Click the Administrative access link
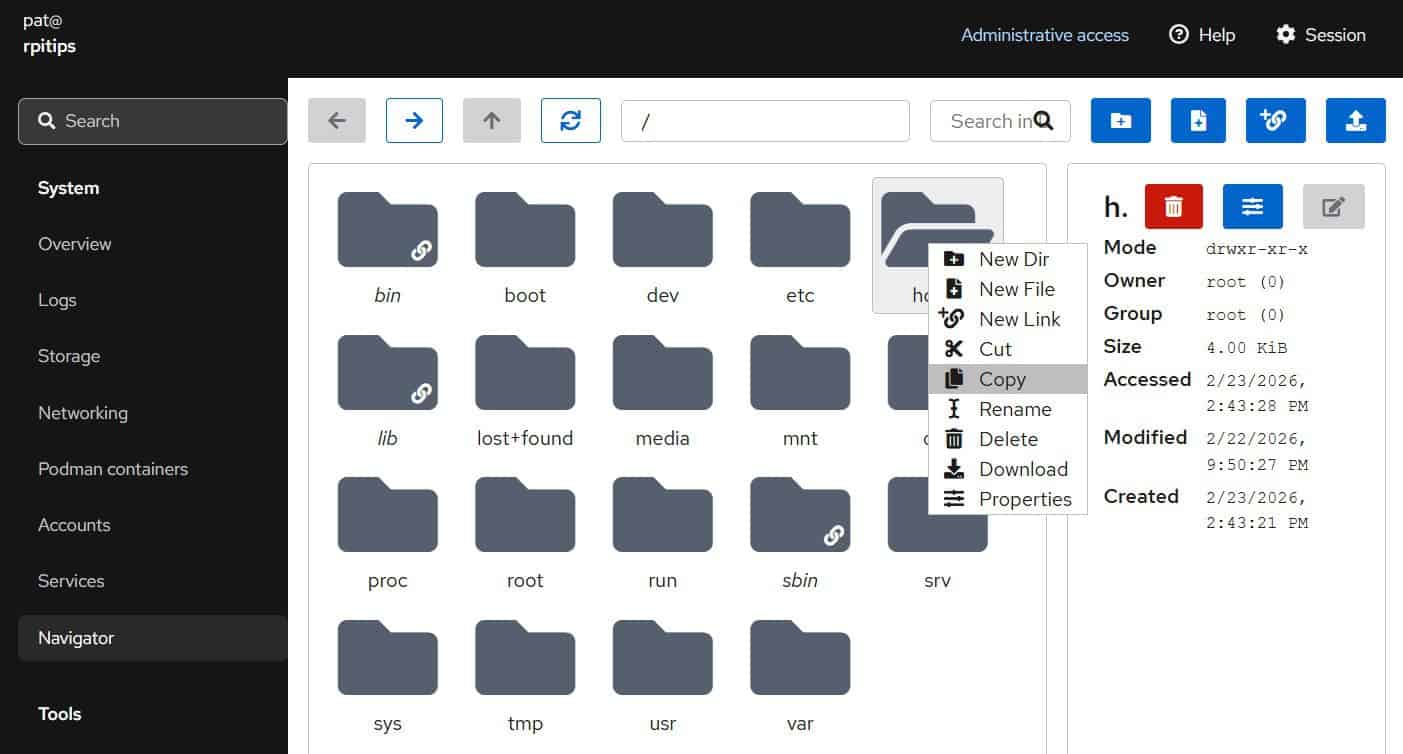Viewport: 1403px width, 754px height. coord(1044,35)
